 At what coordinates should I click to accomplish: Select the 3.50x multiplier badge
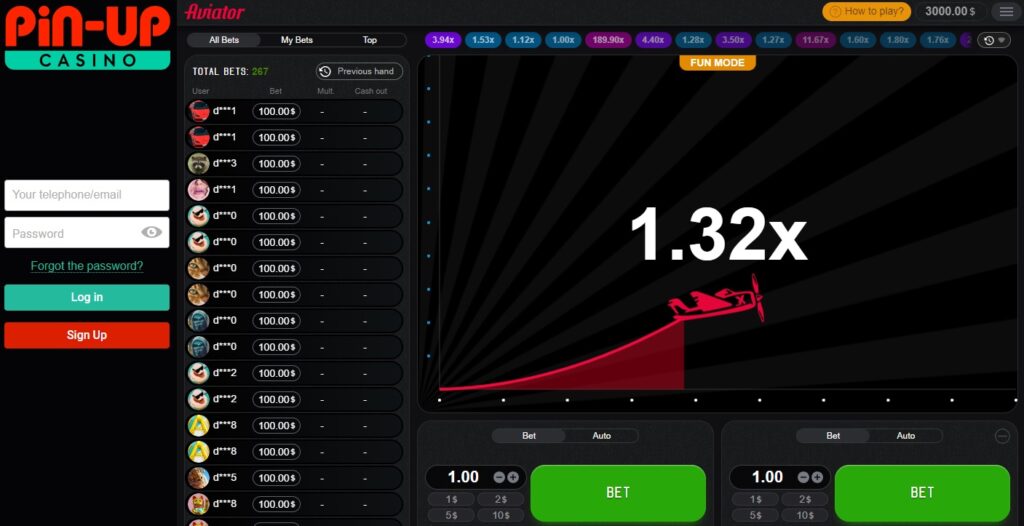(x=733, y=40)
